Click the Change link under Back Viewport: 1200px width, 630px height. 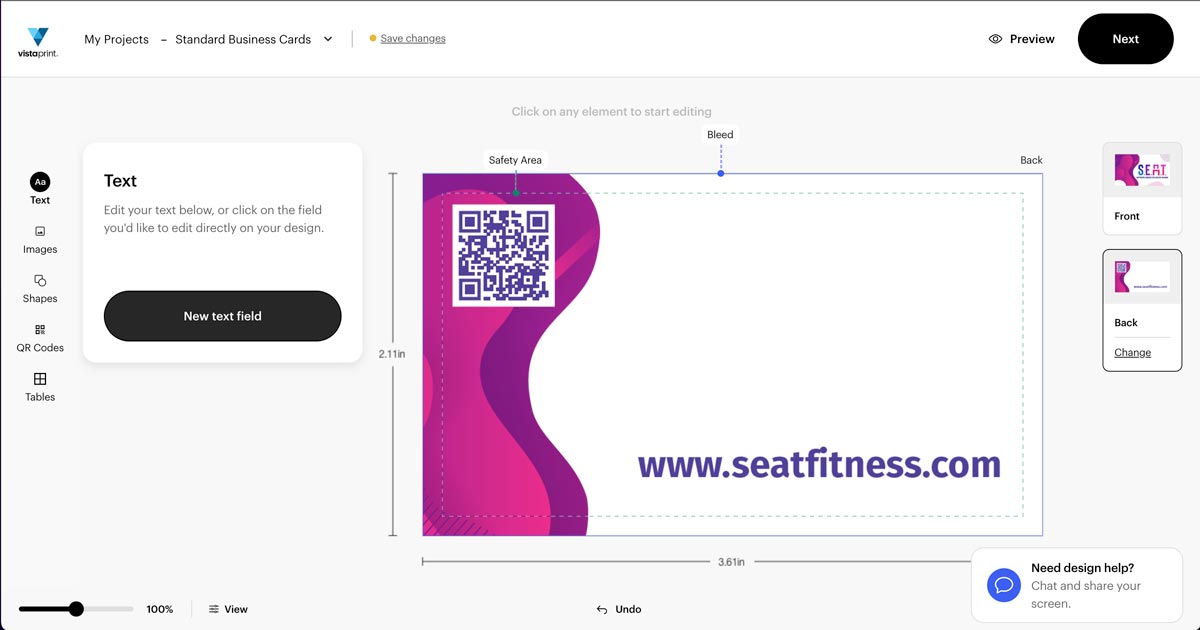pos(1132,352)
